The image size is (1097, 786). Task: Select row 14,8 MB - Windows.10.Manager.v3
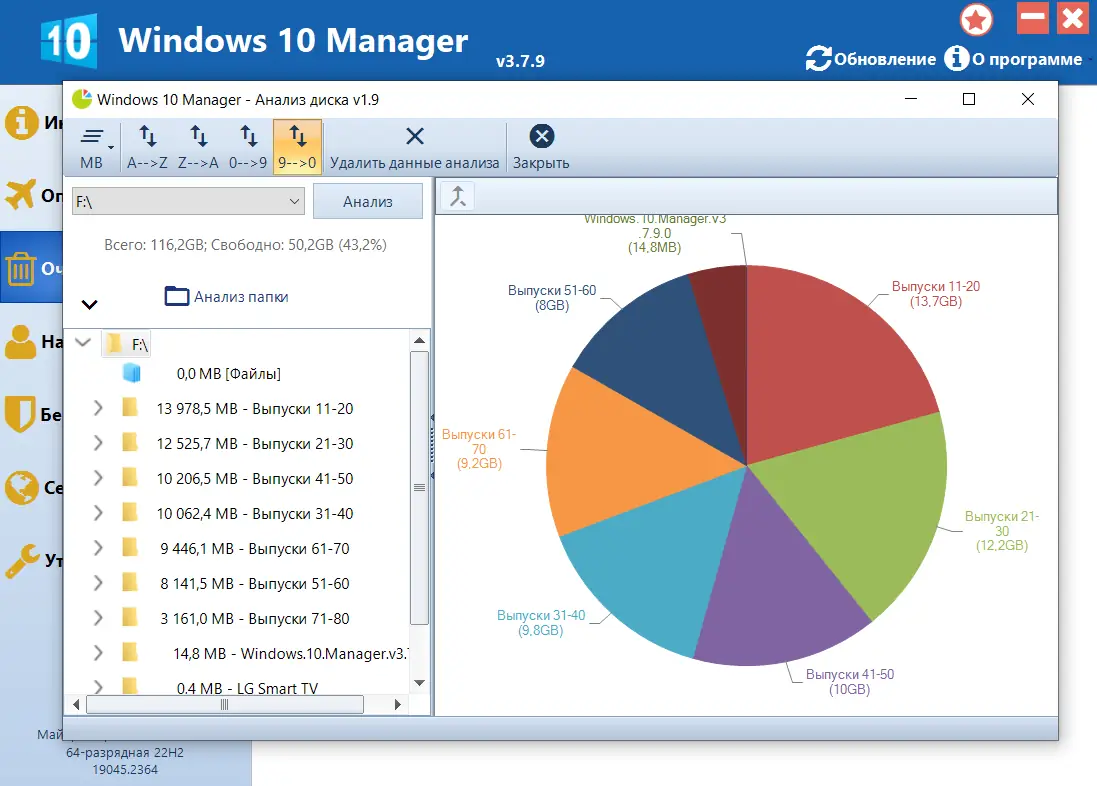(x=290, y=654)
